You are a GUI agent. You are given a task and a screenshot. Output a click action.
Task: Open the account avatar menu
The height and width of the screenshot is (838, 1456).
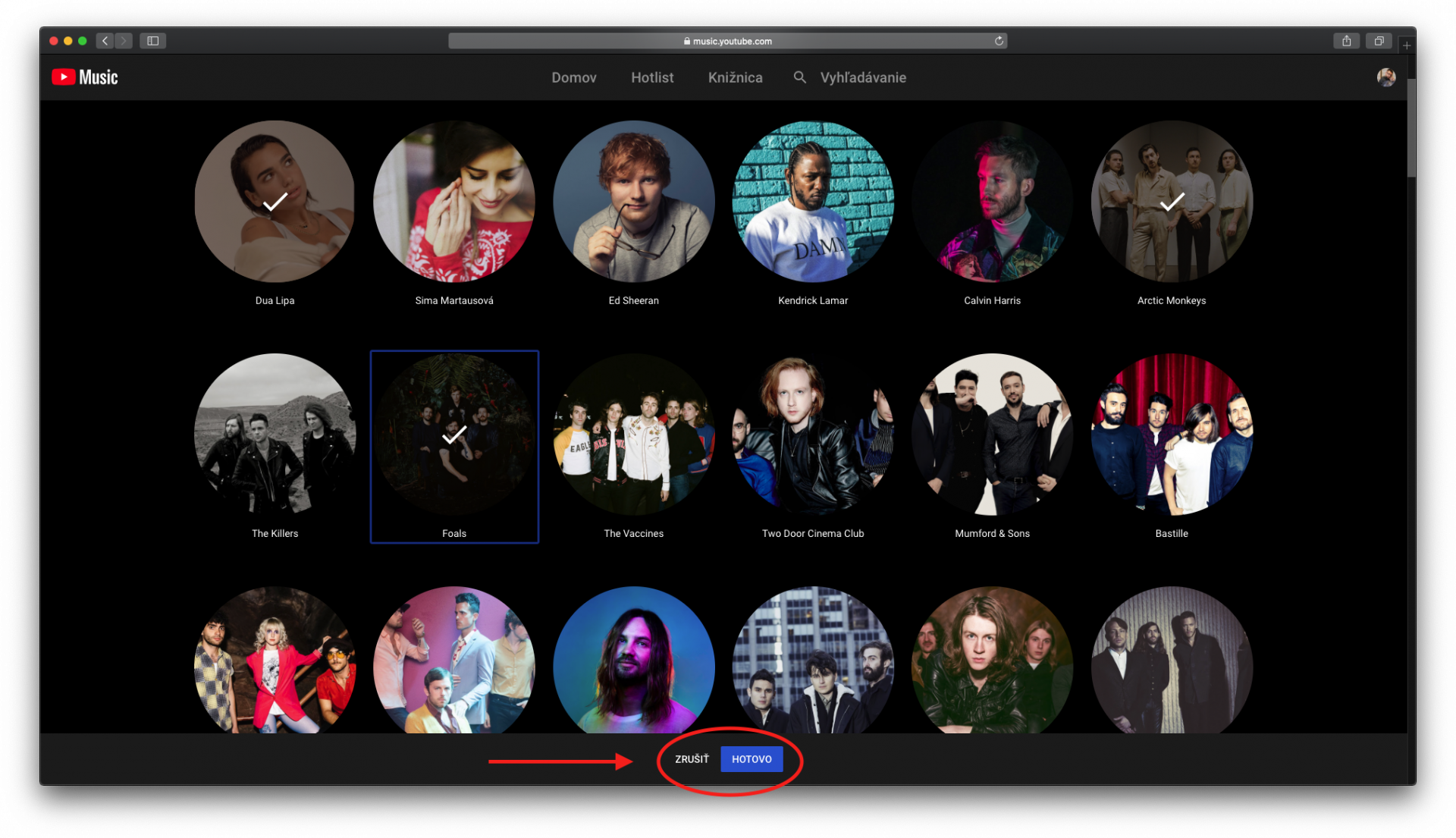click(1386, 77)
